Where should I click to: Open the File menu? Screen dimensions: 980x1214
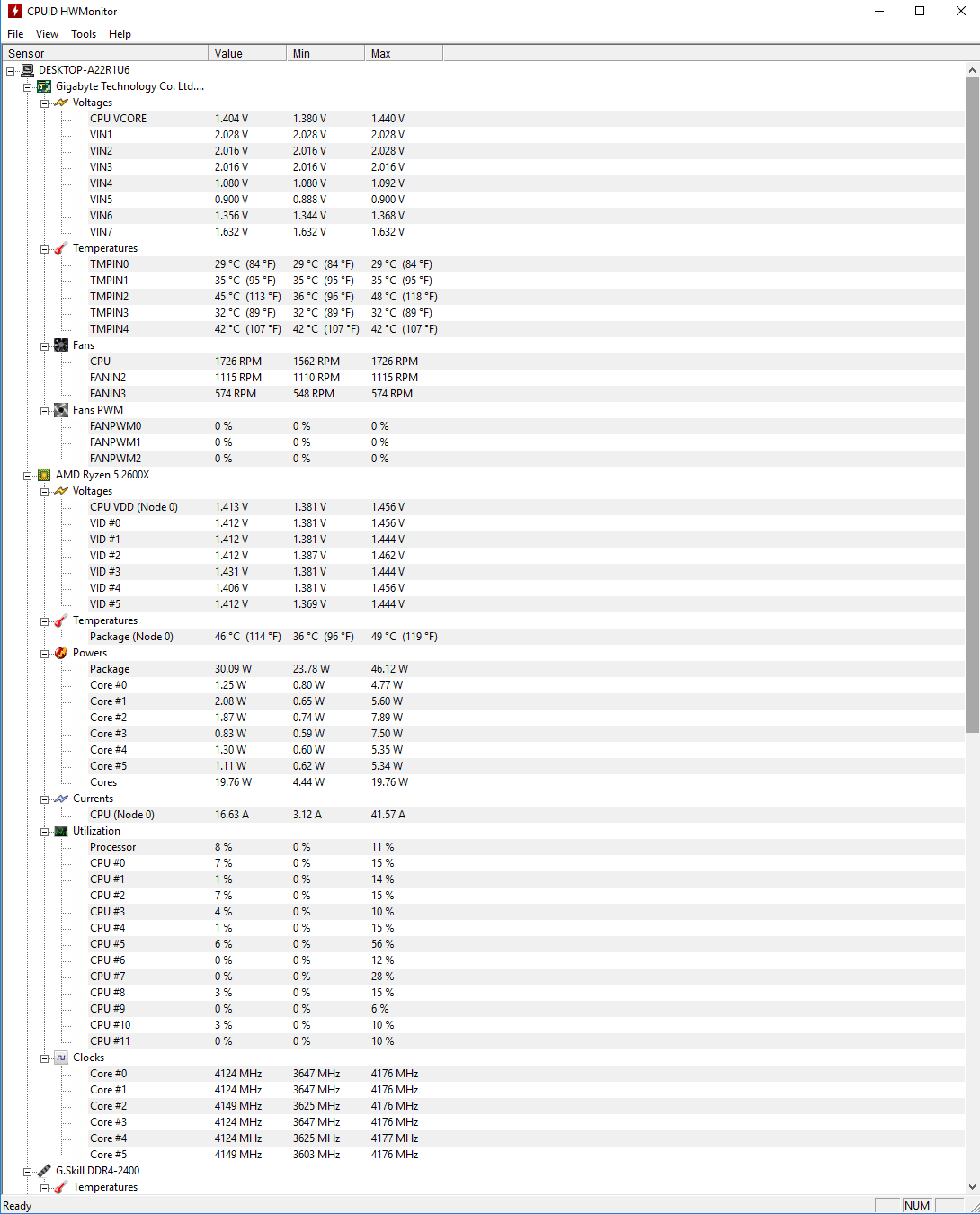tap(15, 34)
